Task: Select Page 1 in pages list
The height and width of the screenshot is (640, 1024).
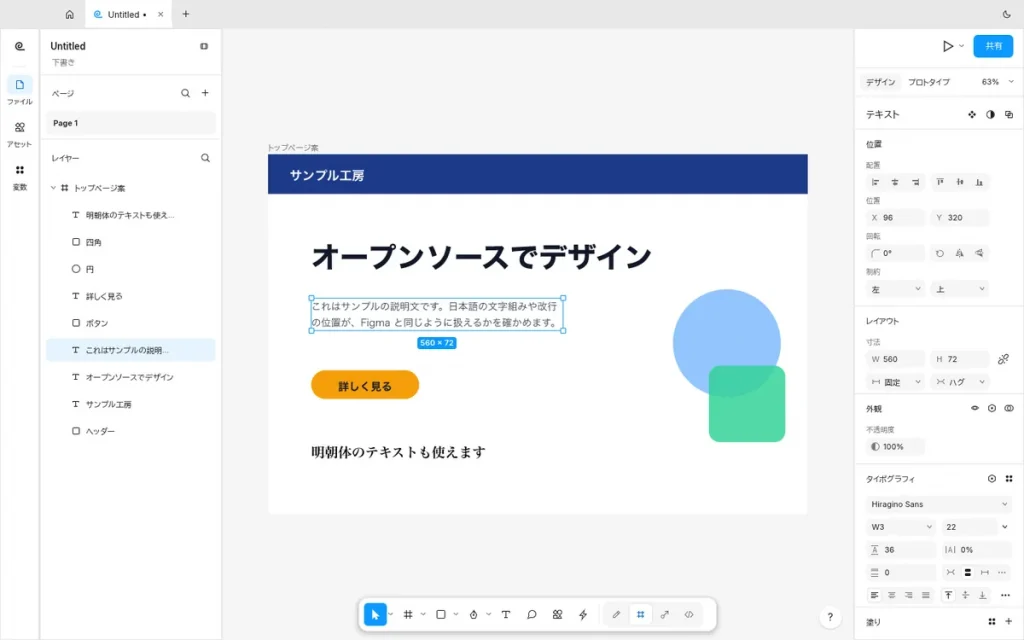Action: point(131,123)
